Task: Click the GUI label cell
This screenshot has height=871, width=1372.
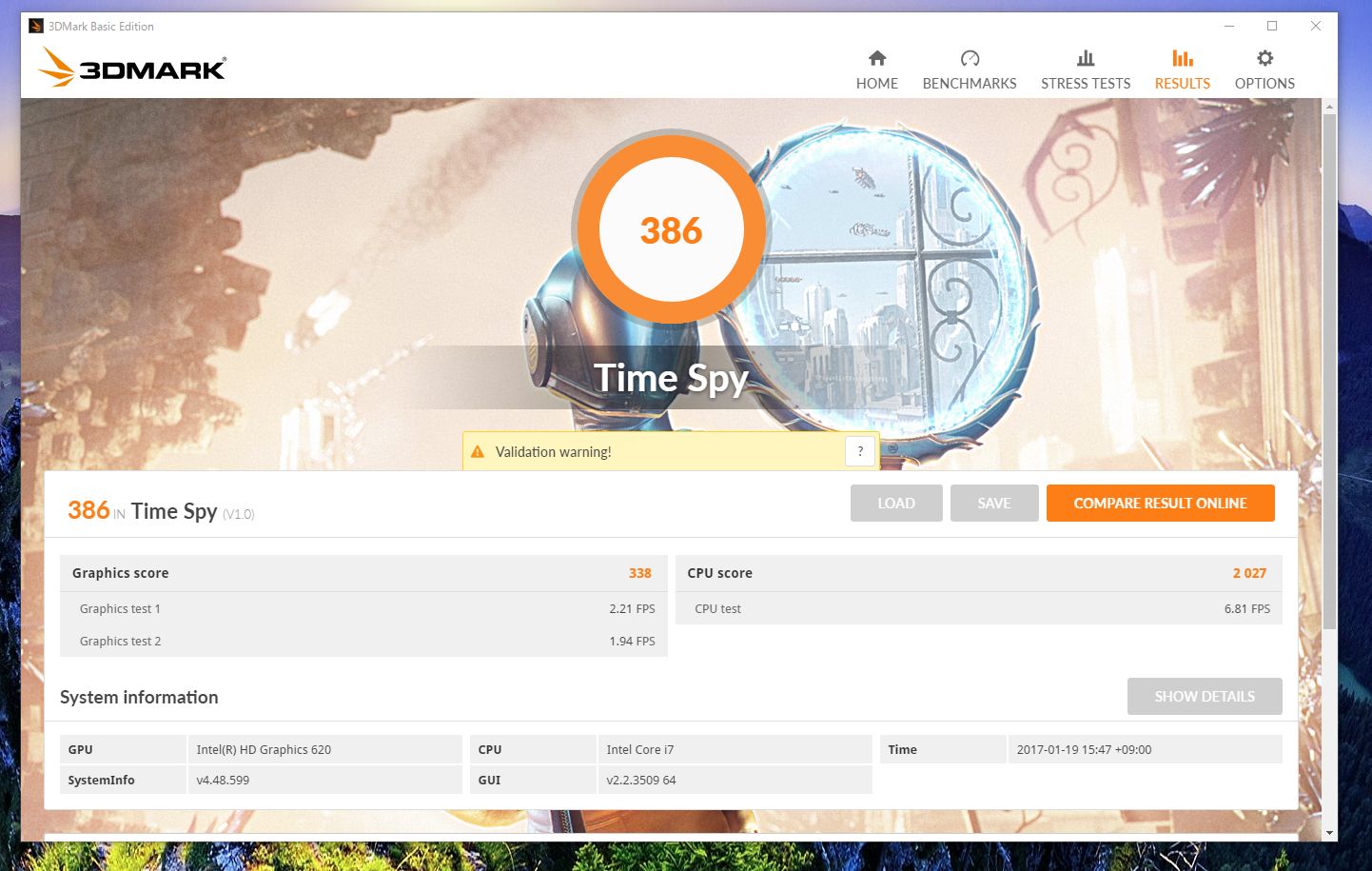Action: pyautogui.click(x=533, y=780)
